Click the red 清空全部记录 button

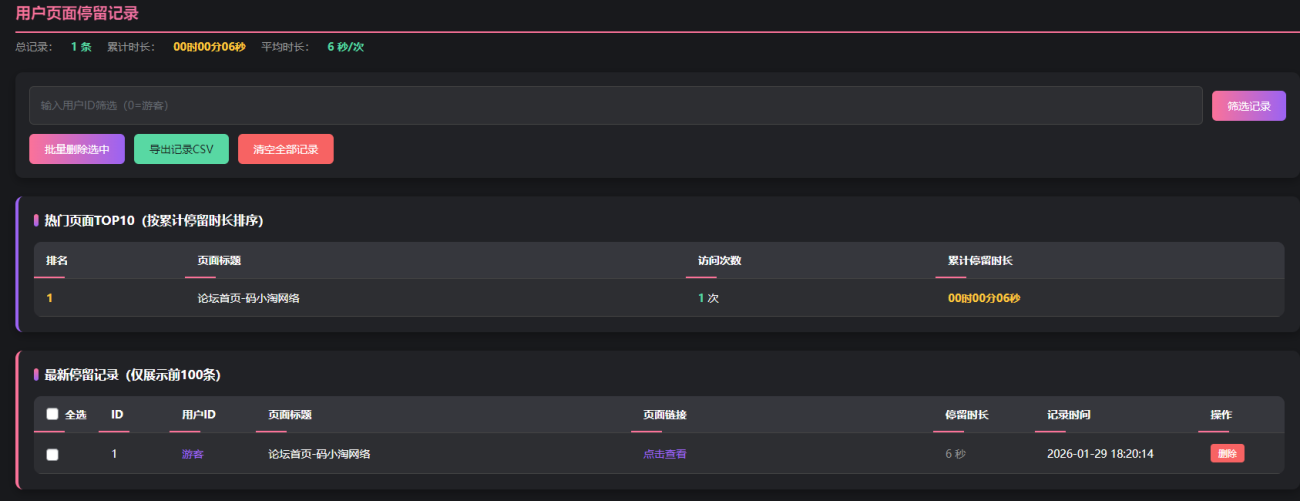285,149
